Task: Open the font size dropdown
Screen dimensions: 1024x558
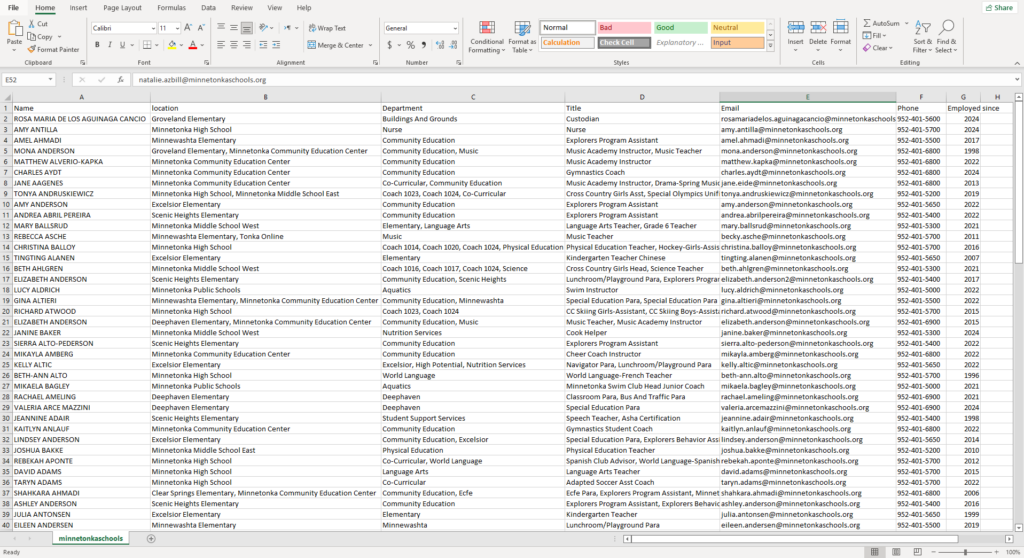Action: [x=177, y=28]
